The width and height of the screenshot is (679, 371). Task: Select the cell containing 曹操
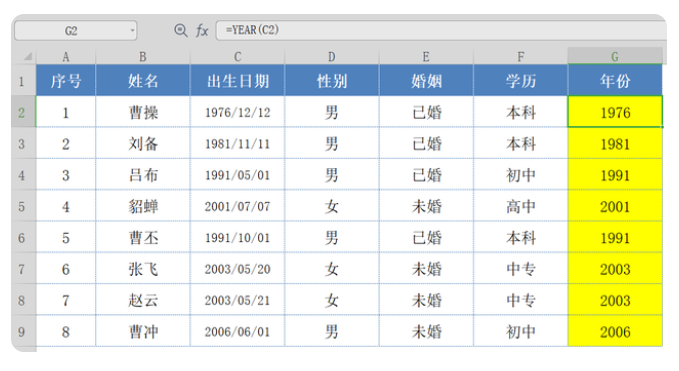click(143, 112)
